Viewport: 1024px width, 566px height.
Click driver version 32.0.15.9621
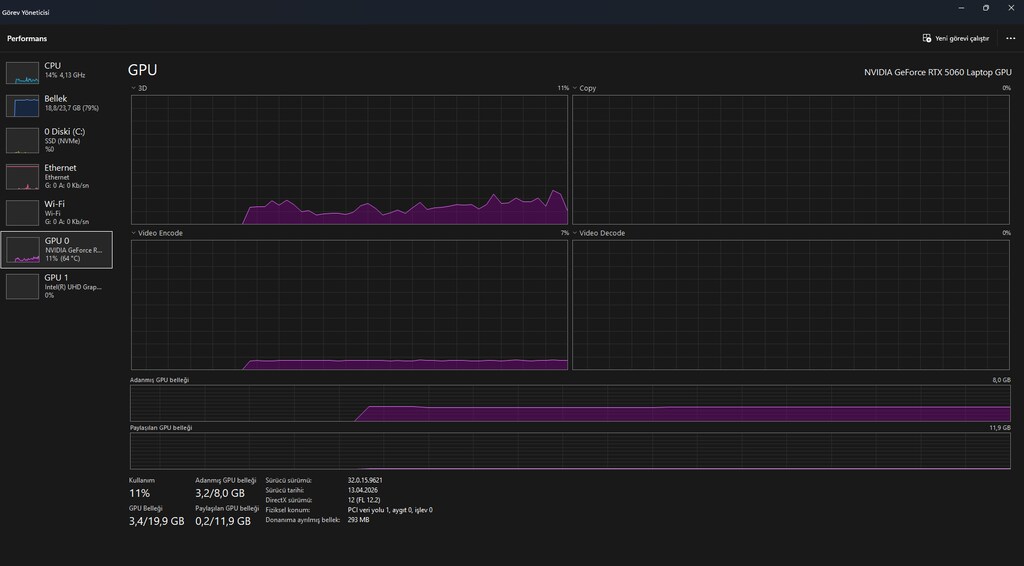365,480
